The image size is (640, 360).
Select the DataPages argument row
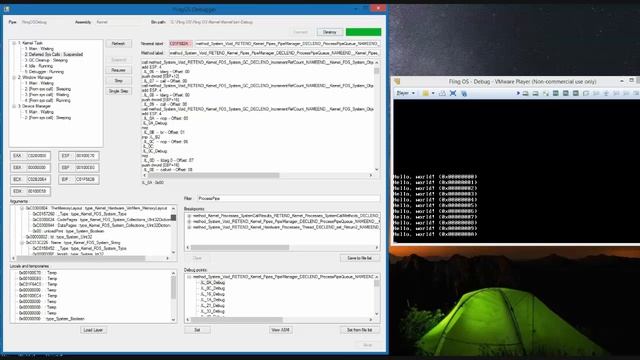point(101,225)
